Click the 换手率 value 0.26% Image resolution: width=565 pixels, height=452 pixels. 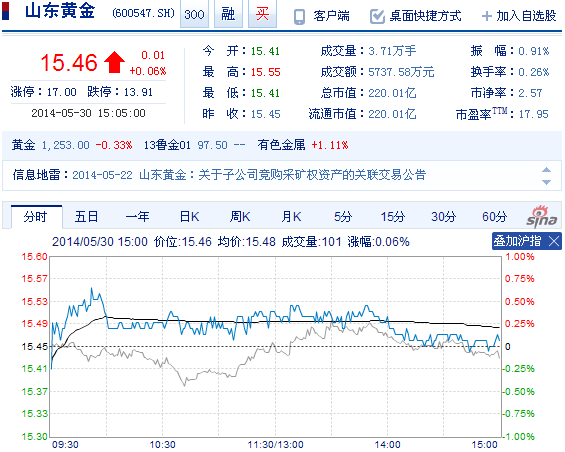(534, 72)
